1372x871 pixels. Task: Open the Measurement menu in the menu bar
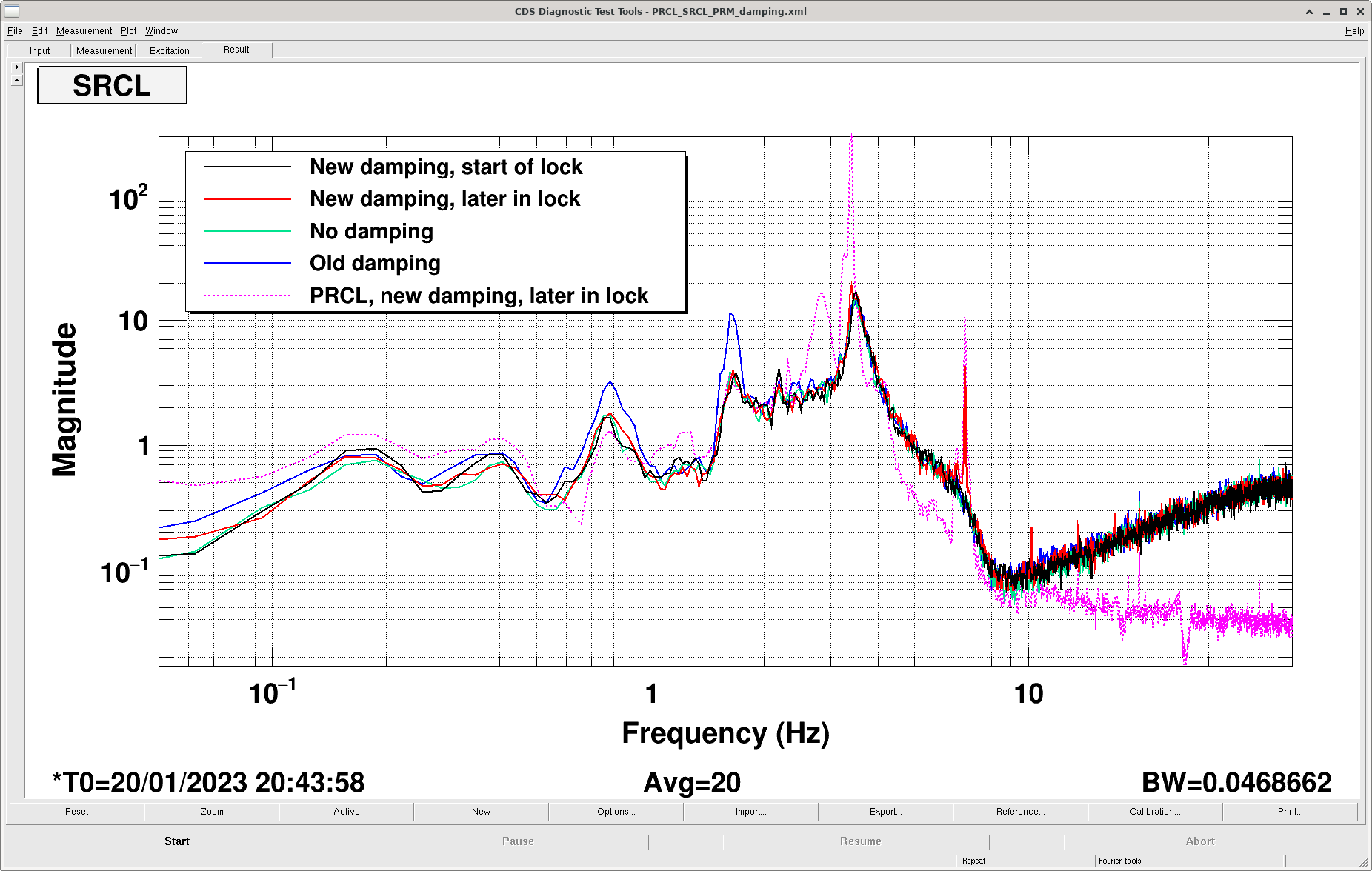[x=84, y=31]
